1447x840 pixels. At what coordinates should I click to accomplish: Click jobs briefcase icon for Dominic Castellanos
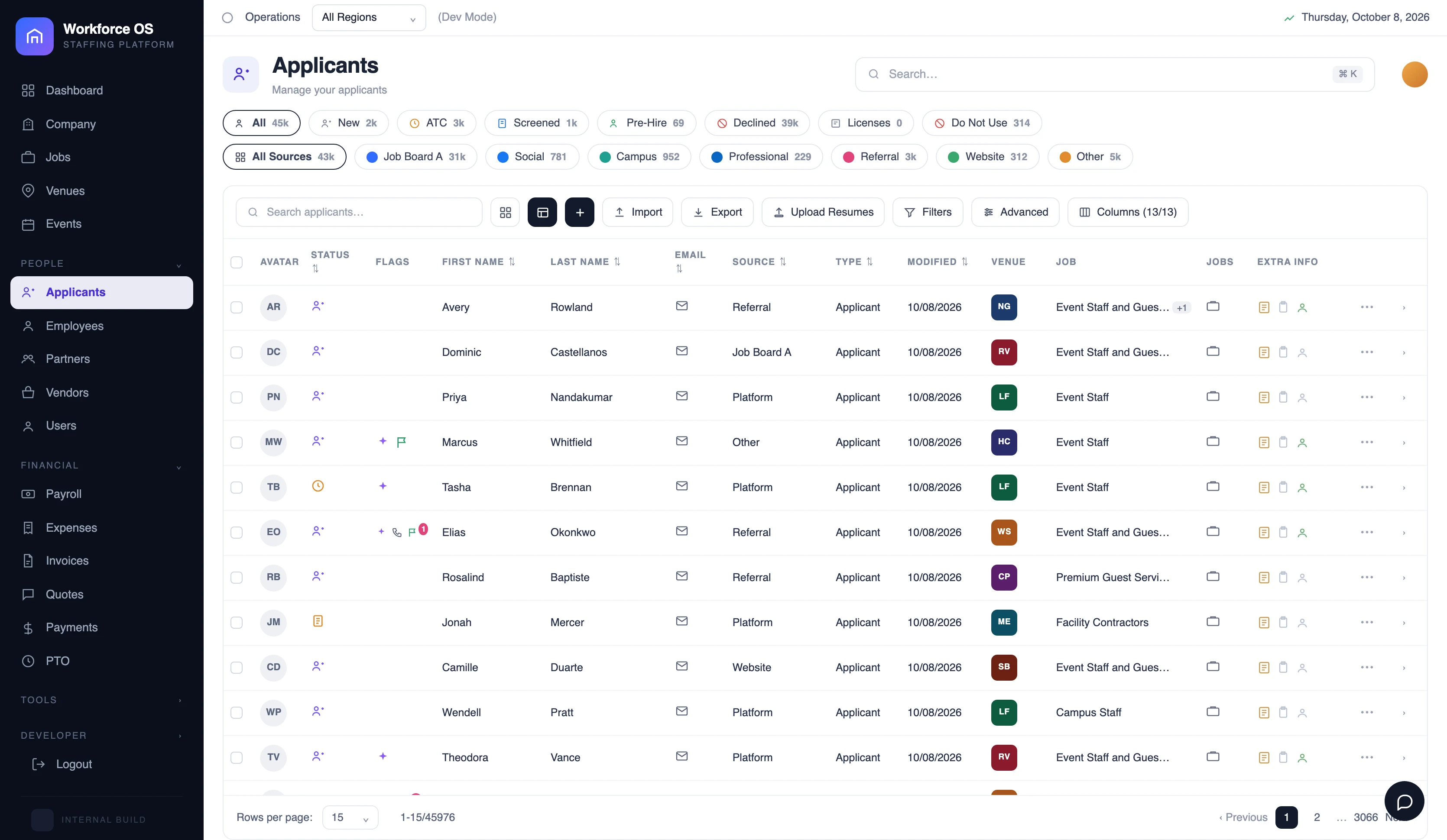1213,351
